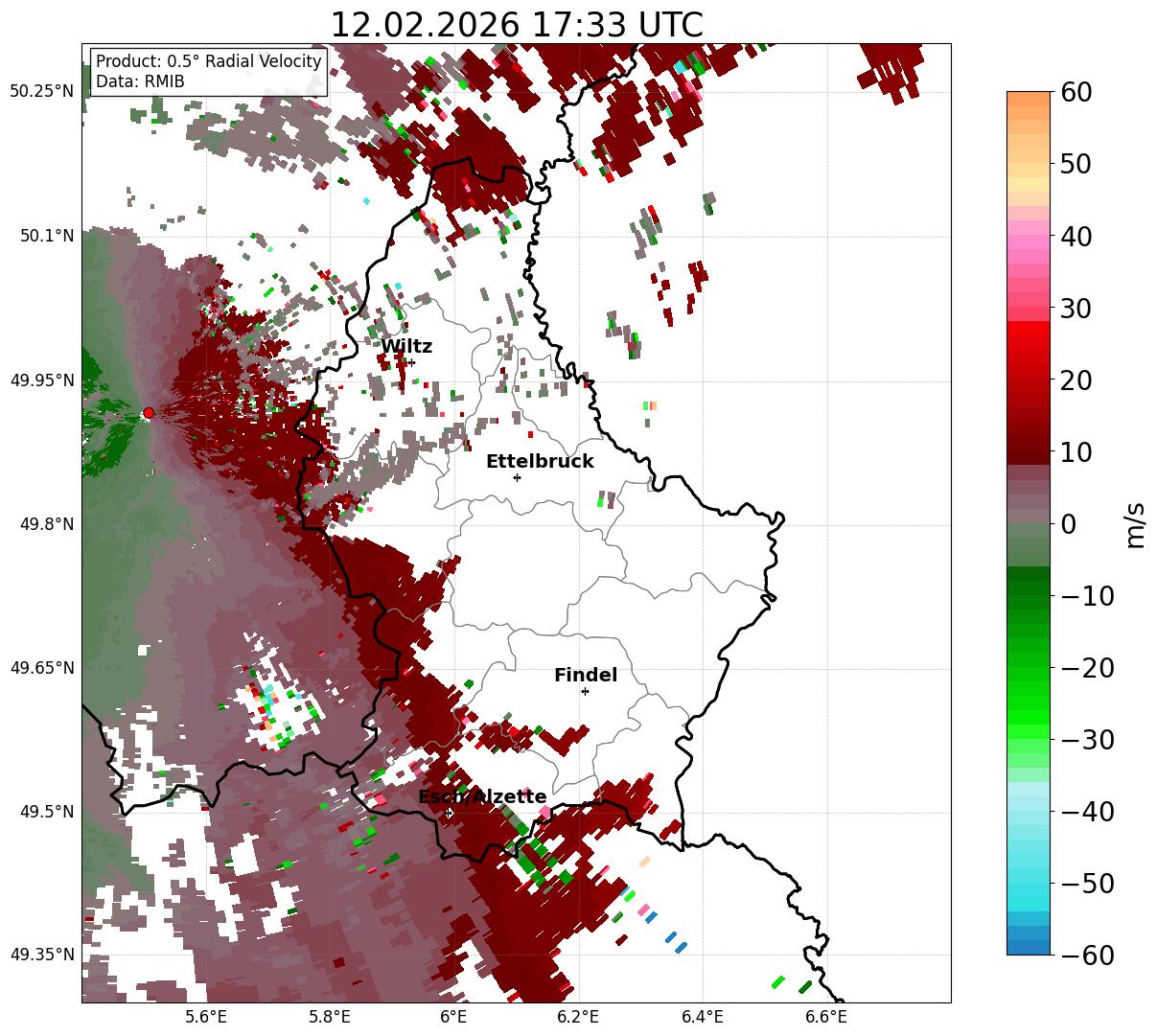
Task: Click the 'Data: RMIB' legend line
Action: pos(140,81)
